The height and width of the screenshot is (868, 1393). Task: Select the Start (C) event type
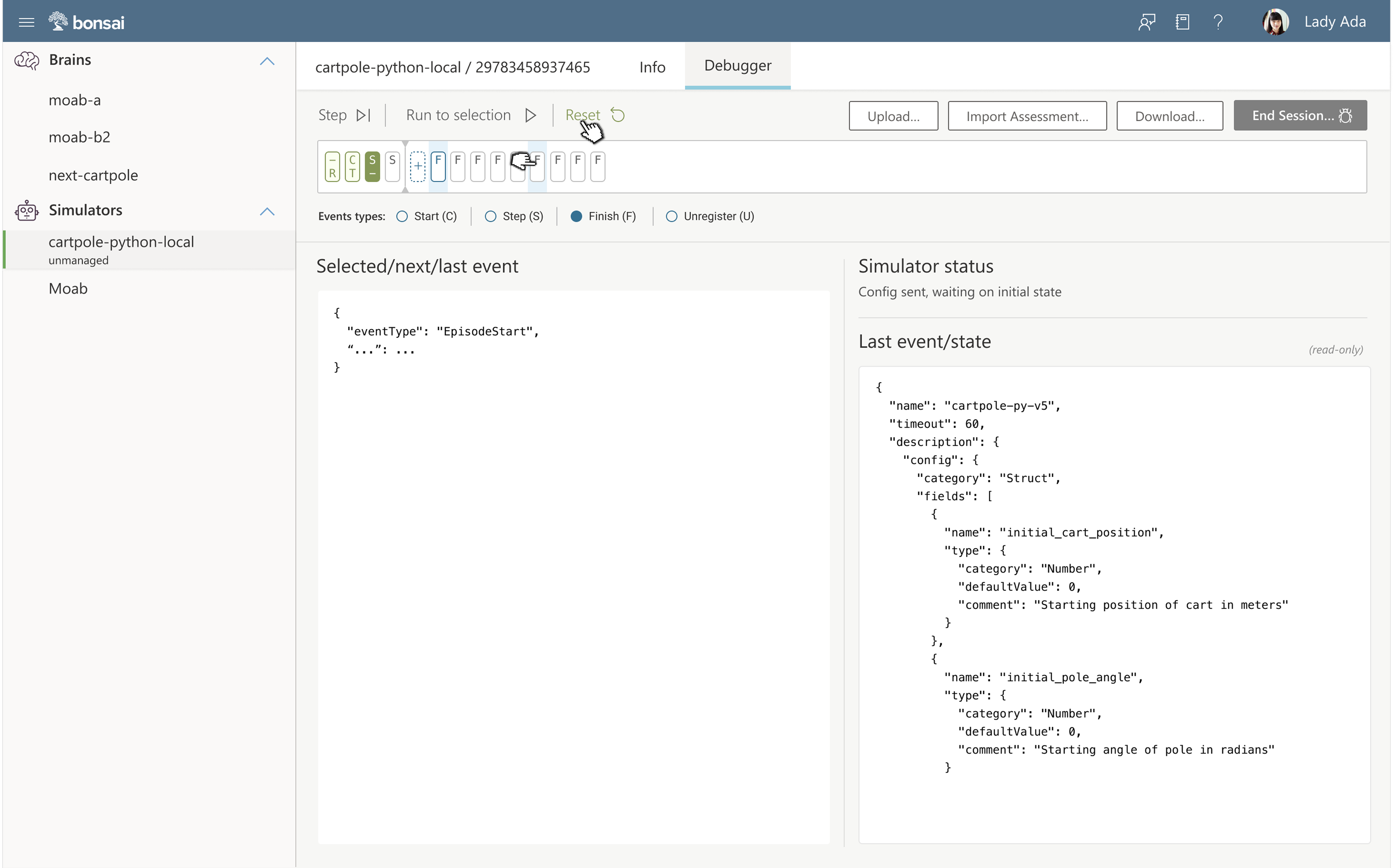402,217
